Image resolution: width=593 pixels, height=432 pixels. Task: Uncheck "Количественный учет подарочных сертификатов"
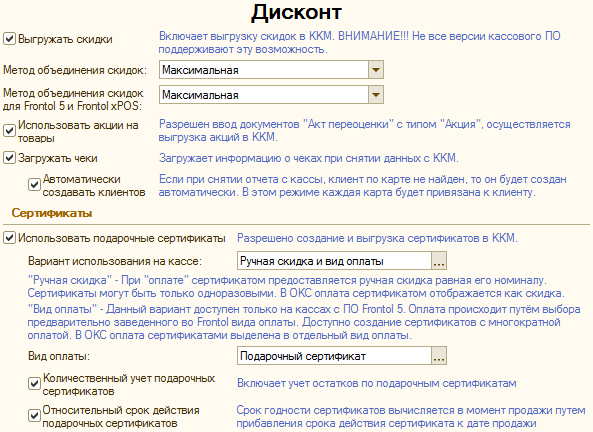pyautogui.click(x=34, y=384)
